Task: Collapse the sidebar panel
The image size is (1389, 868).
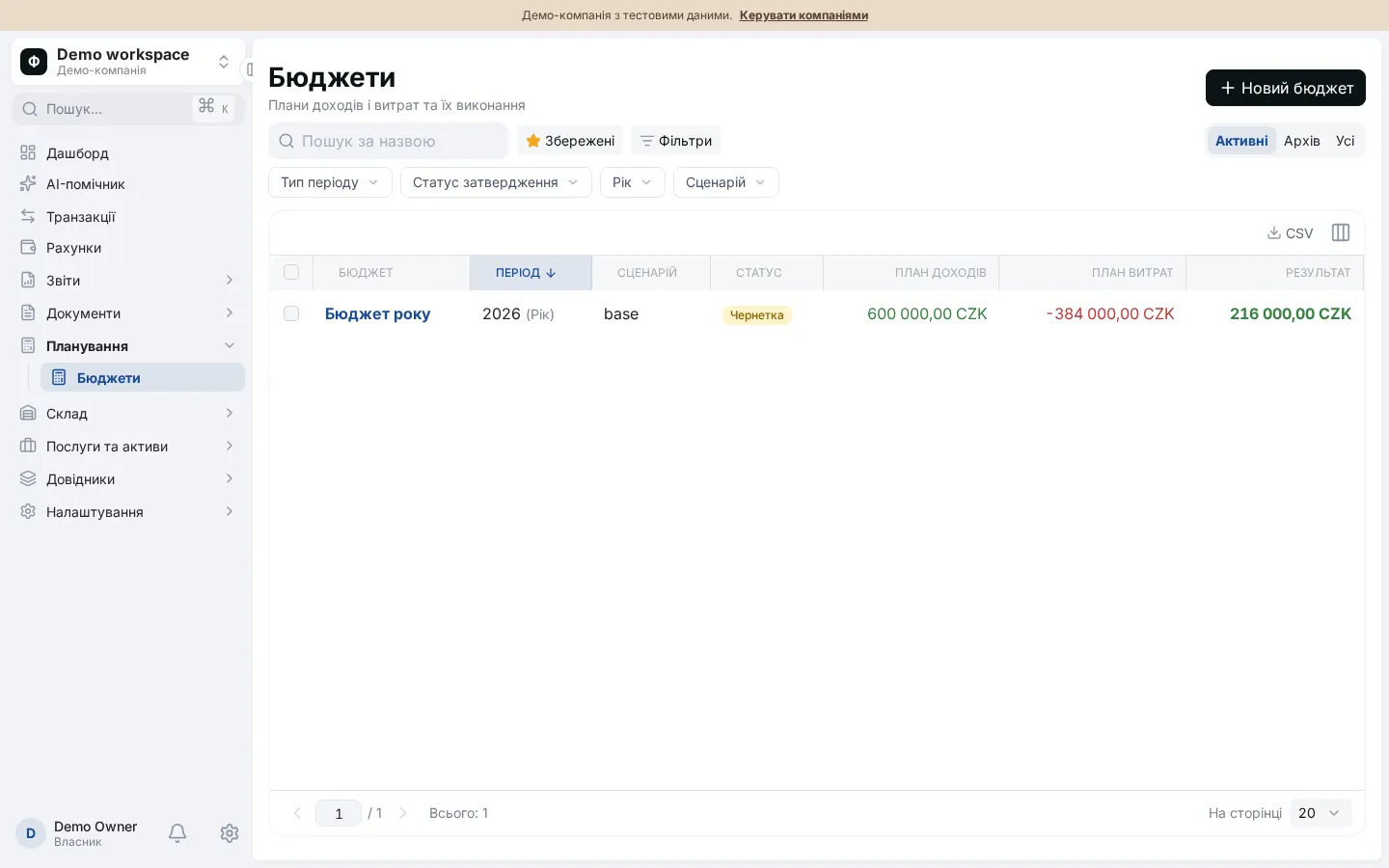Action: 249,69
